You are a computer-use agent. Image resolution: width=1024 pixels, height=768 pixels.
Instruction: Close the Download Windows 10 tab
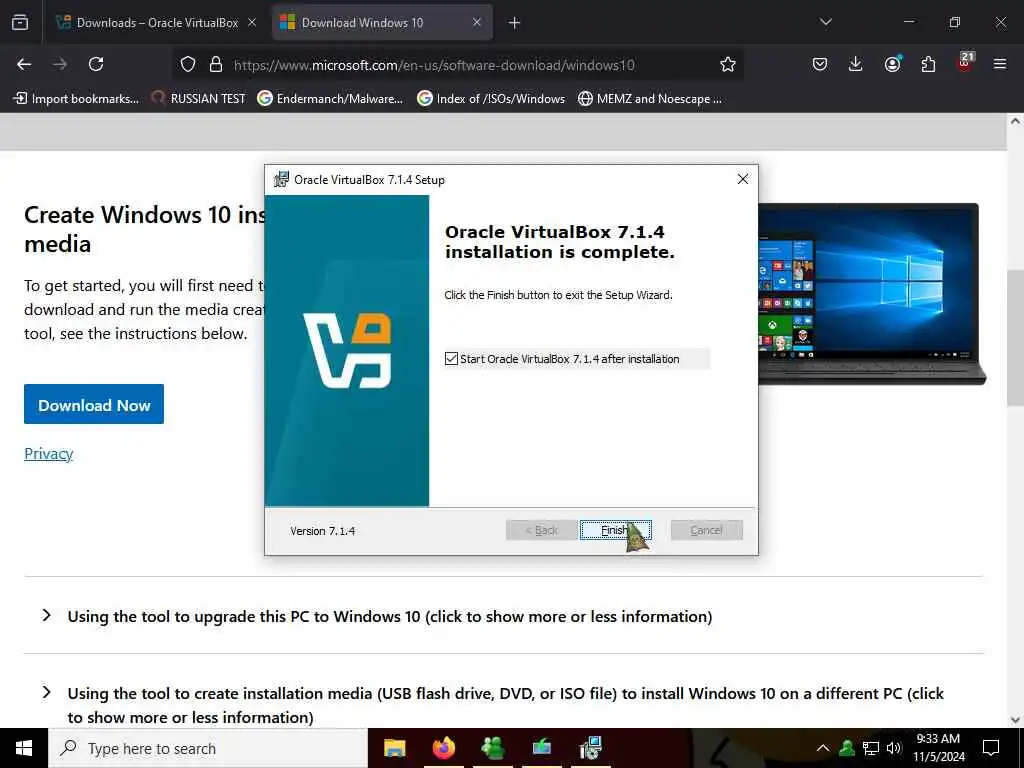477,23
